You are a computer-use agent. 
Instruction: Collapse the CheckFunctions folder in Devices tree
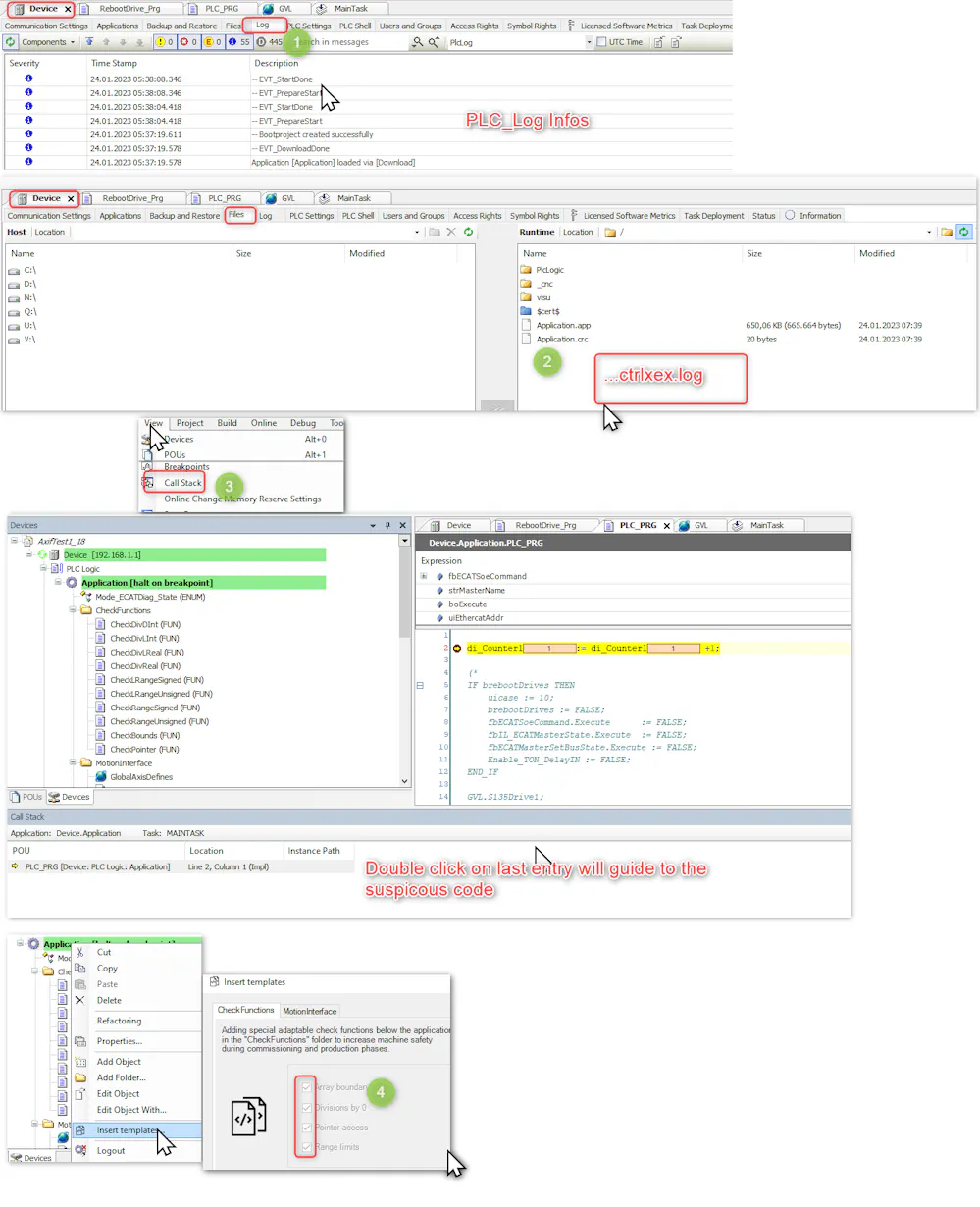click(73, 610)
